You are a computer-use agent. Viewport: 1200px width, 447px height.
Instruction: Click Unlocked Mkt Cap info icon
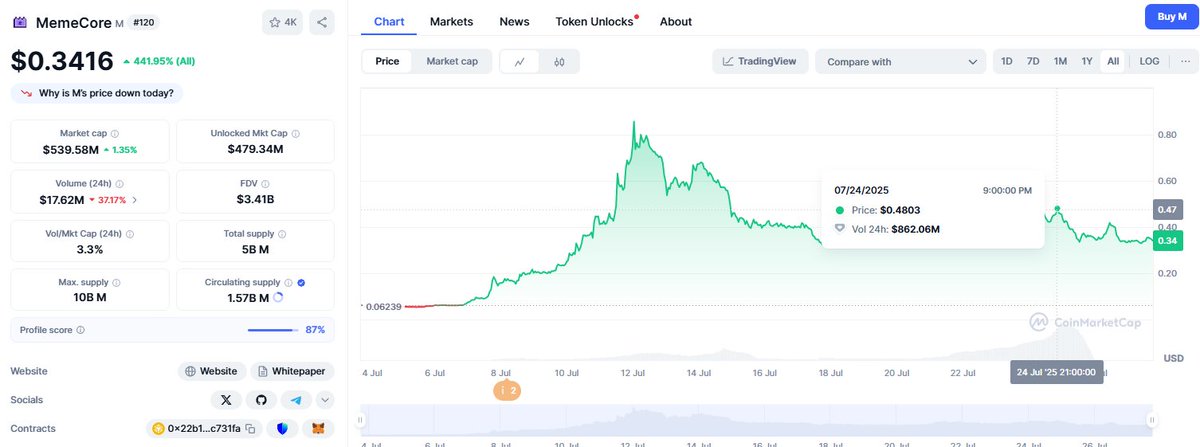point(295,133)
